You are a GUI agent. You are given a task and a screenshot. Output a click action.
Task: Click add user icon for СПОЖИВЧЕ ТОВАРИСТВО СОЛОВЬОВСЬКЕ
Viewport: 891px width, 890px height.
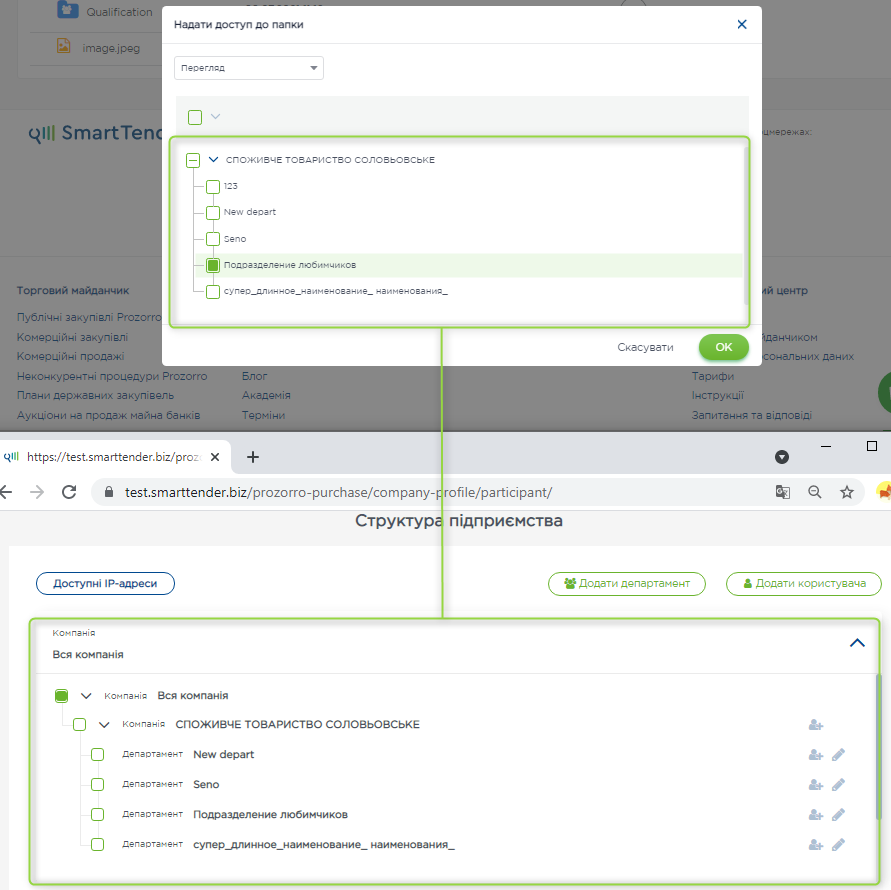(x=816, y=724)
